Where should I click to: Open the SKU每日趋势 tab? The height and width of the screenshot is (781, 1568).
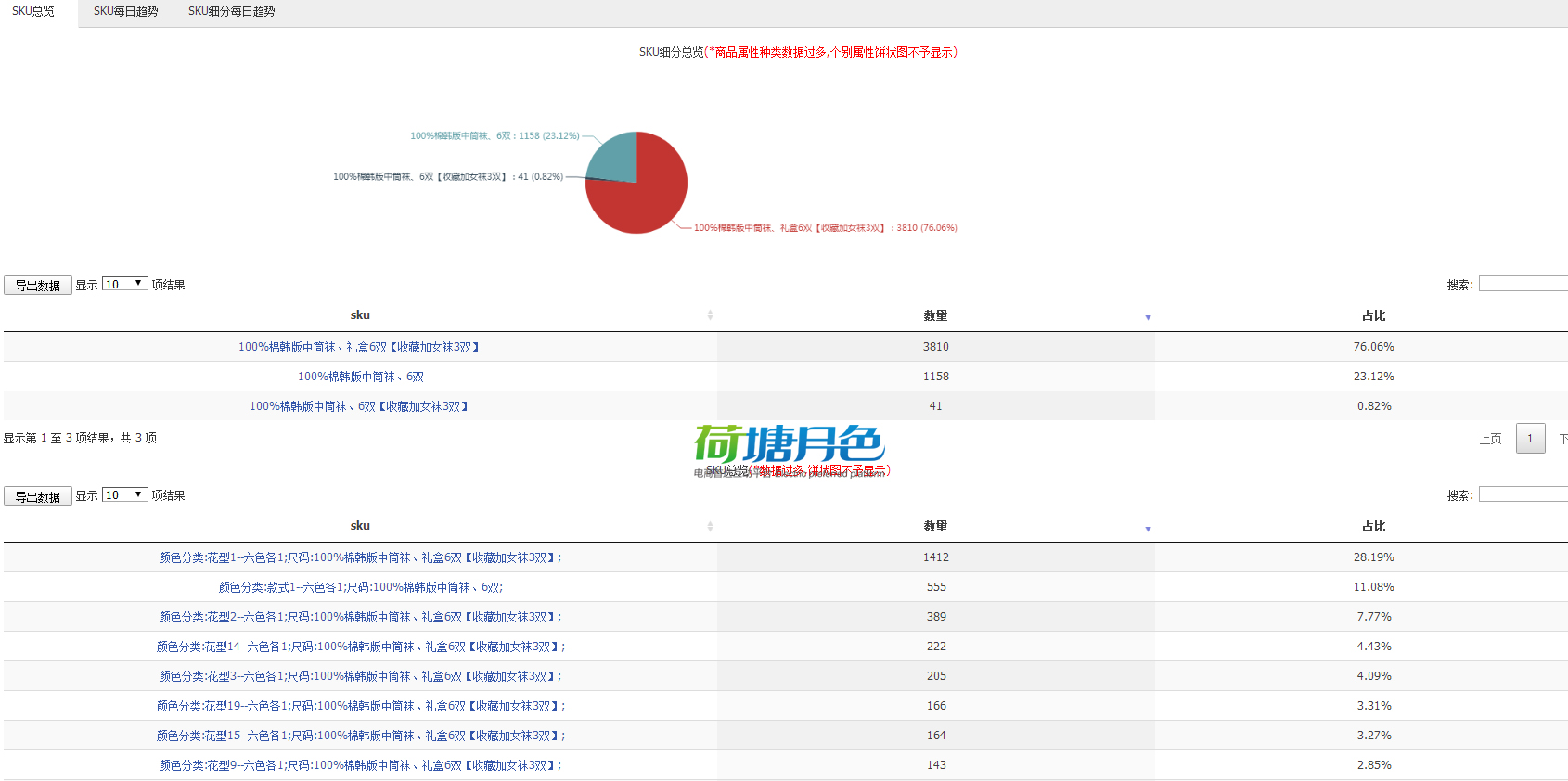click(x=125, y=12)
